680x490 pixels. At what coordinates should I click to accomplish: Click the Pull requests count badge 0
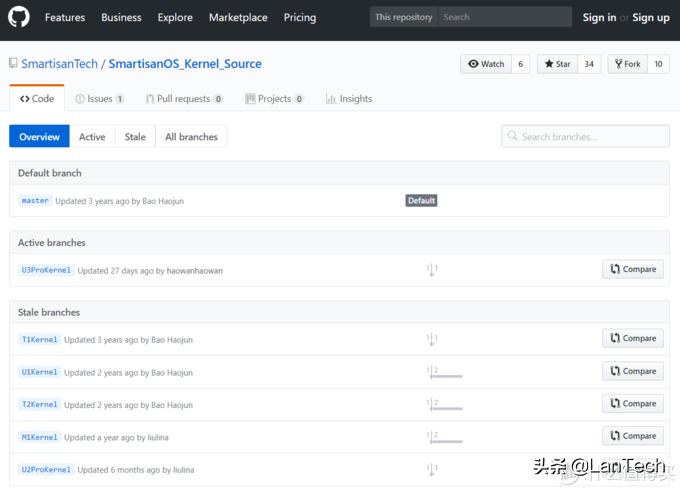[218, 99]
